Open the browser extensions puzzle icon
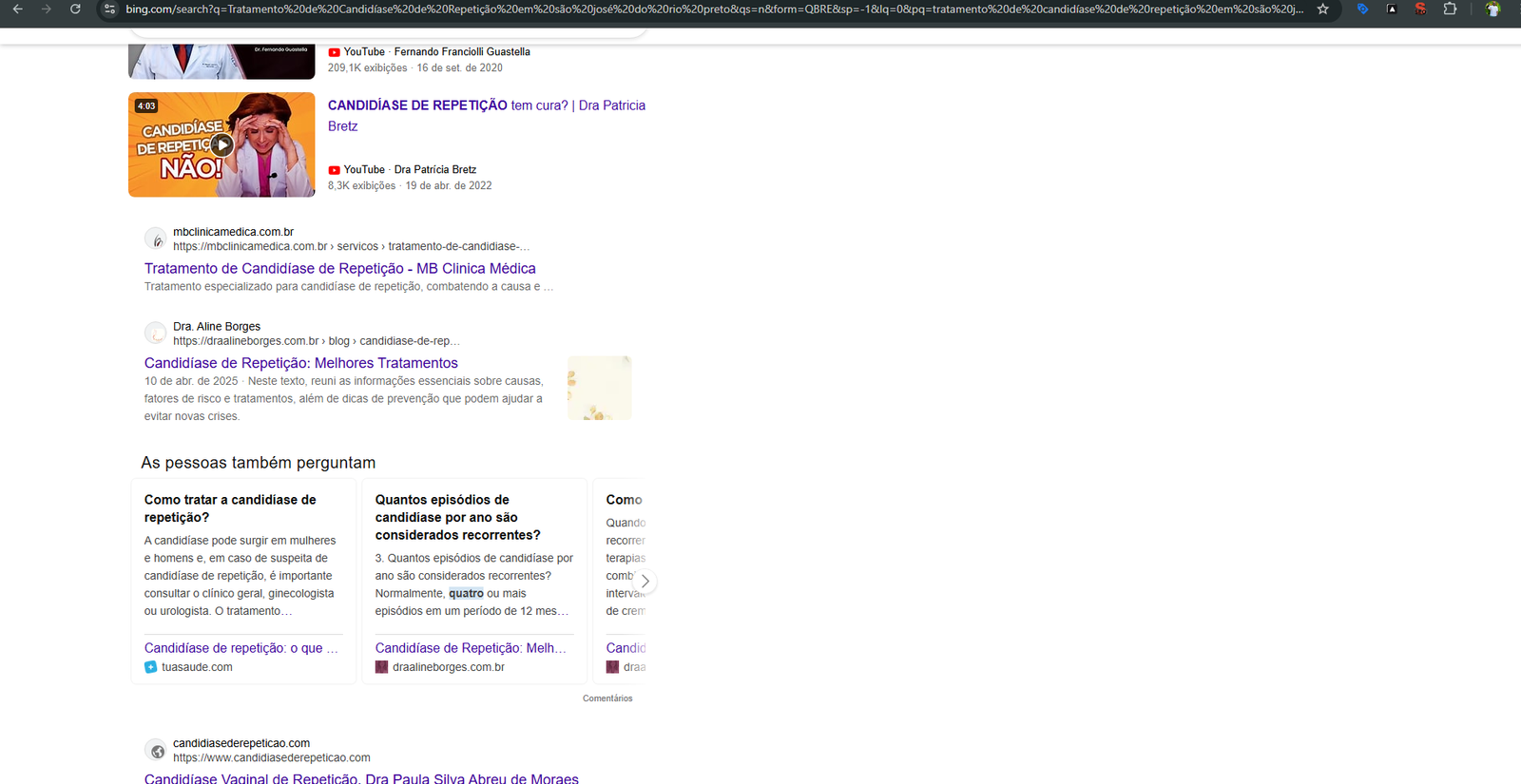Screen dimensions: 1521x784 click(1450, 9)
